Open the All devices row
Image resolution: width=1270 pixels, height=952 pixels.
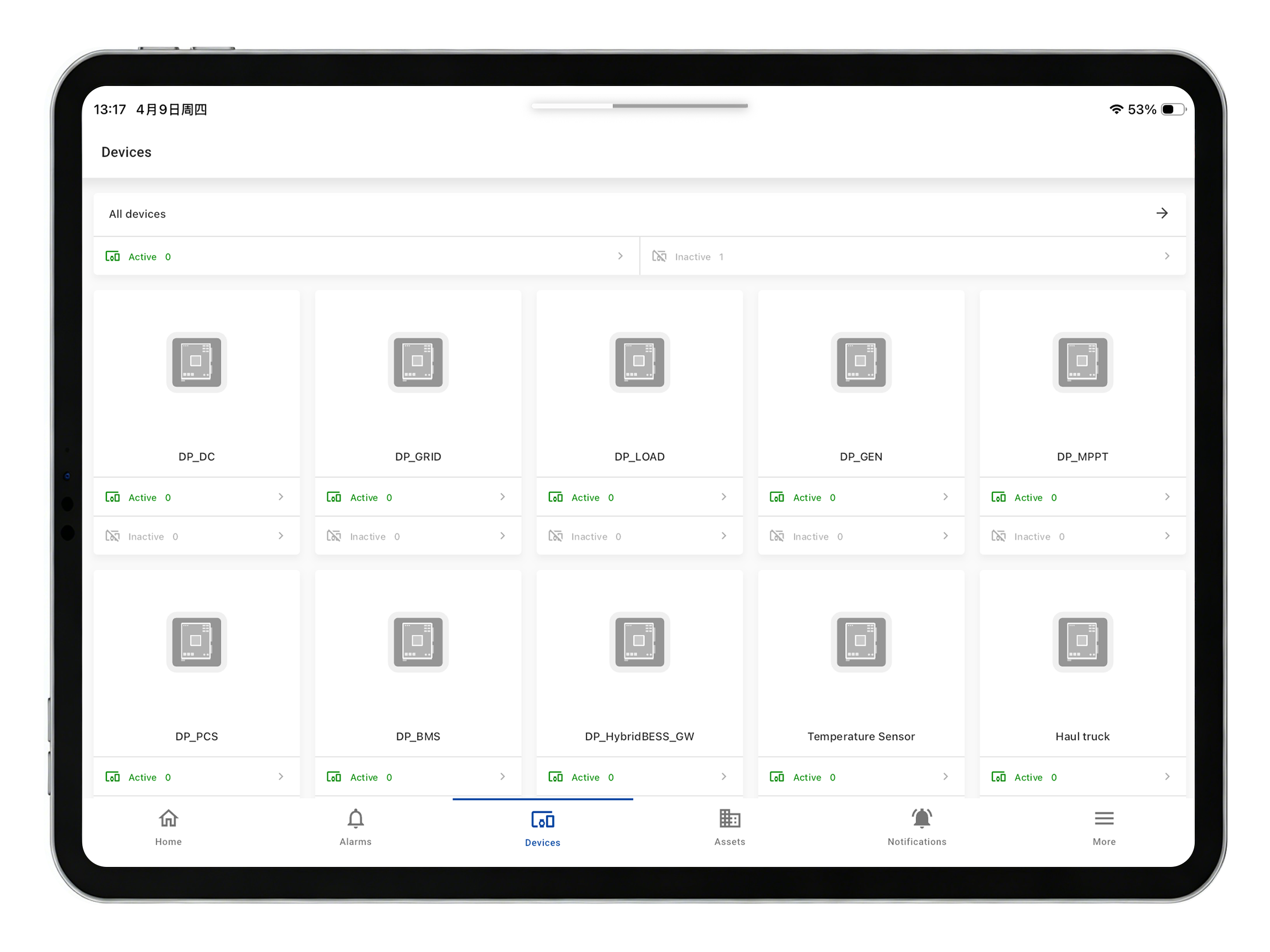(x=640, y=214)
